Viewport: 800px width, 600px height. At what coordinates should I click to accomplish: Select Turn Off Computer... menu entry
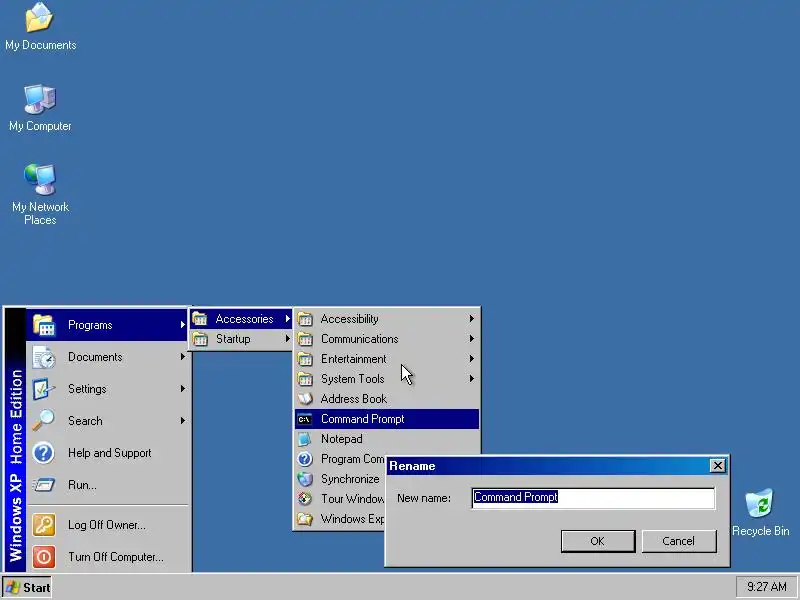(109, 557)
